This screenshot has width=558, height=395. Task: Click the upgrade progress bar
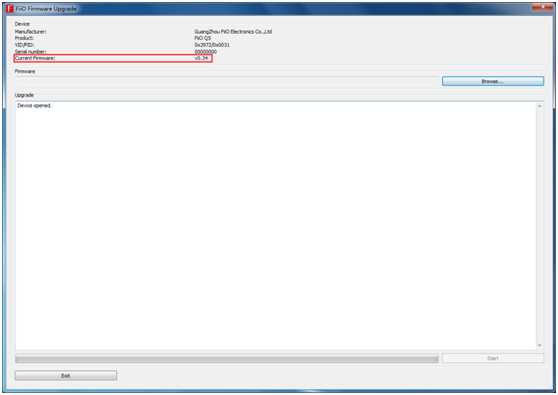coord(226,358)
